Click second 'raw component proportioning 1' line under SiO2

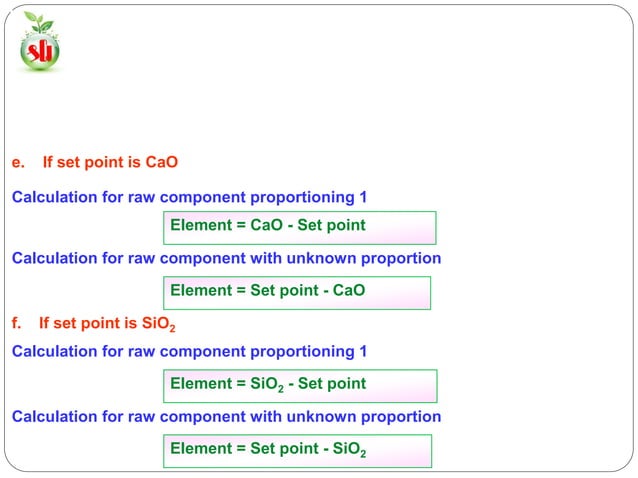pyautogui.click(x=189, y=352)
